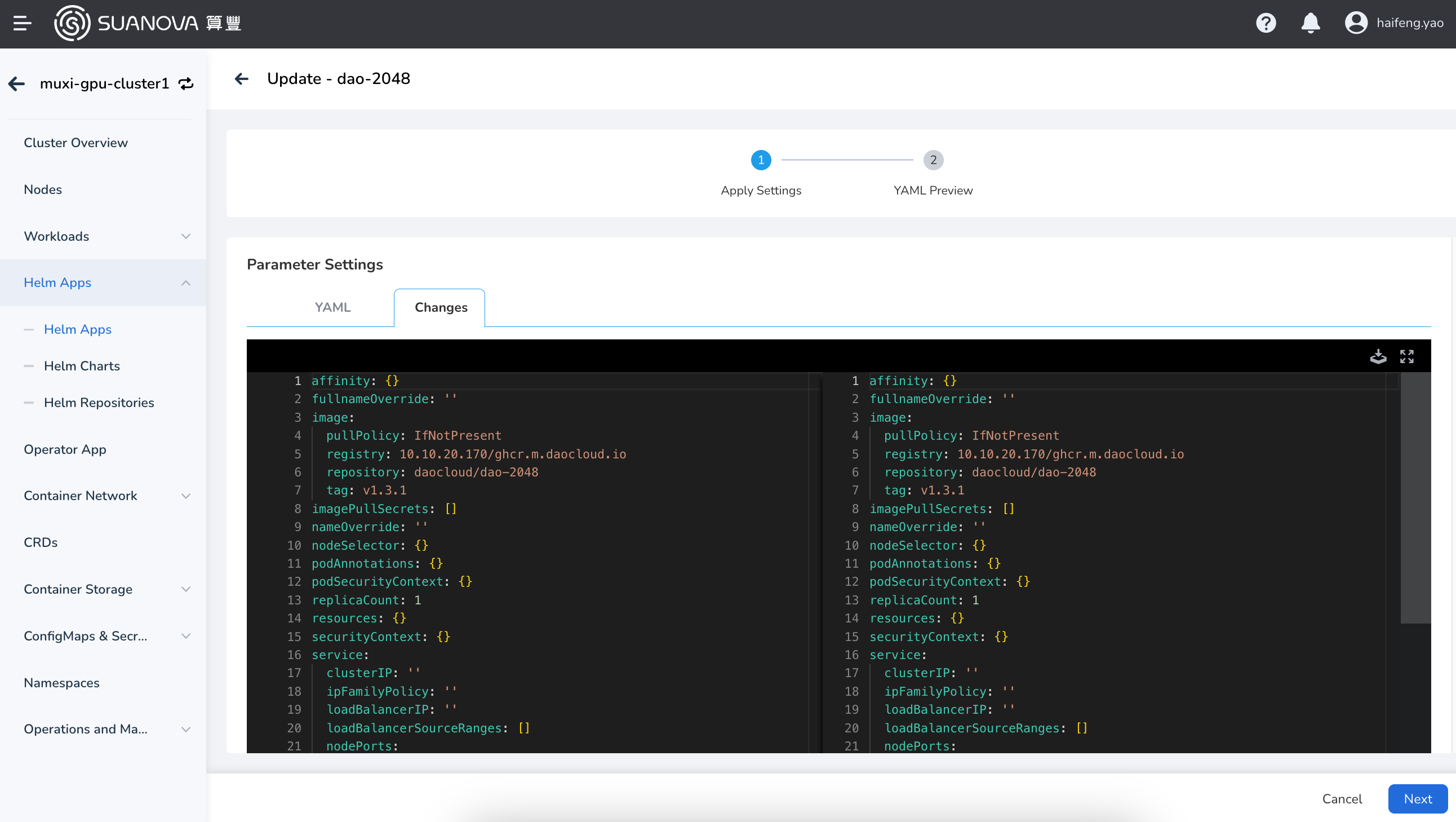Image resolution: width=1456 pixels, height=822 pixels.
Task: Click the YAML Preview step label
Action: [933, 191]
